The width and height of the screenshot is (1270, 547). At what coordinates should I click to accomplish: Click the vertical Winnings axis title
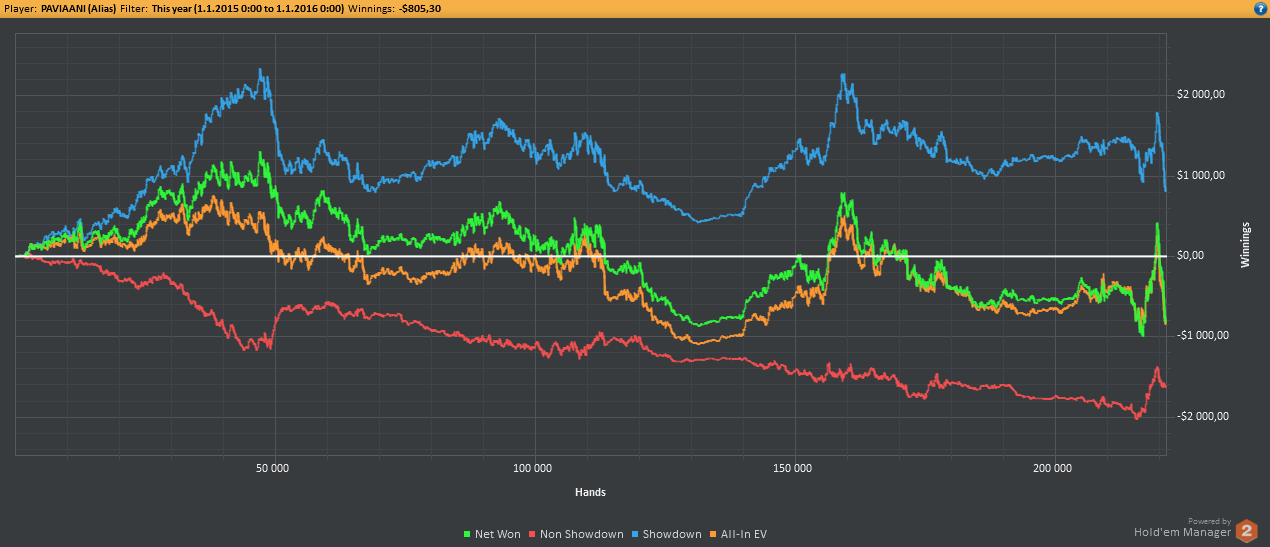1245,244
